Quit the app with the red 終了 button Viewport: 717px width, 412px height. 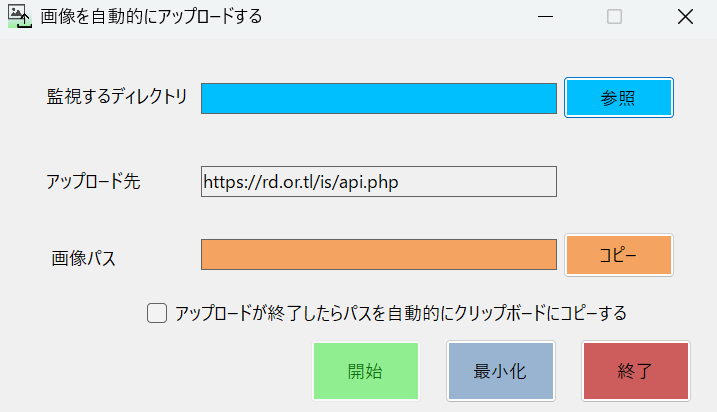(x=636, y=371)
